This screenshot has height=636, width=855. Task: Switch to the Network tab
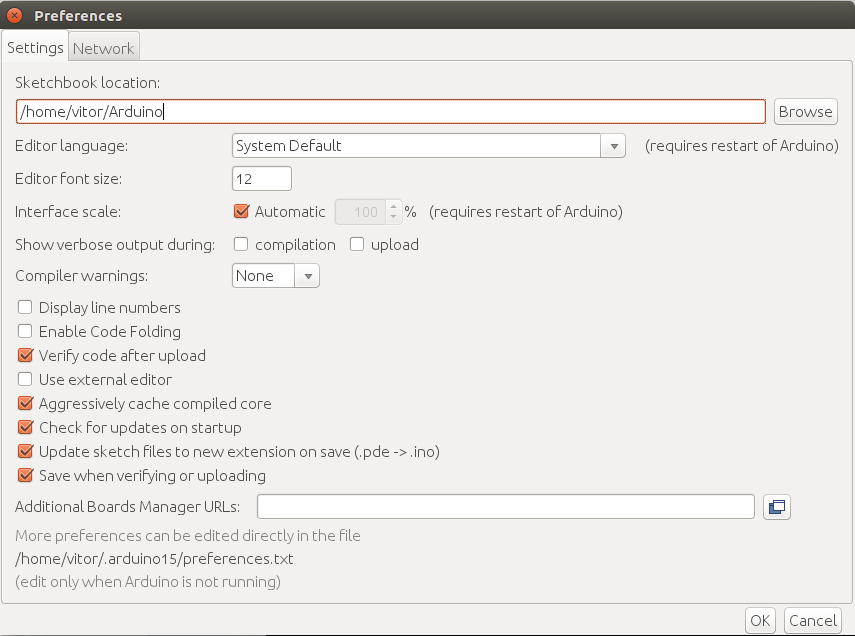coord(103,48)
